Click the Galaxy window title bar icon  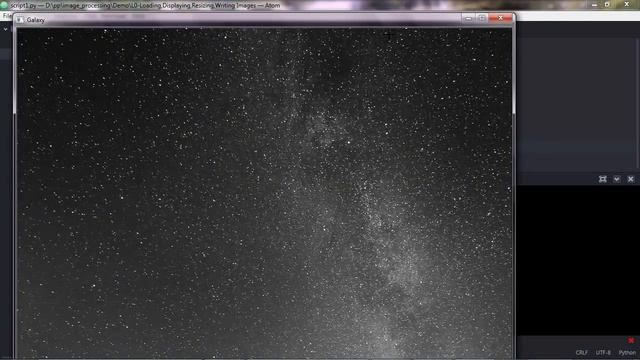pos(20,20)
